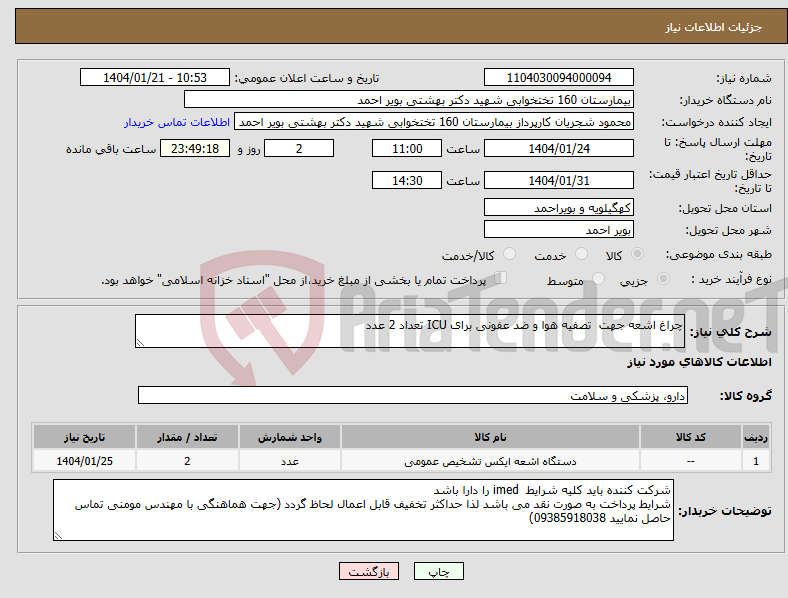788x598 pixels.
Task: Click the need number field 1104030094000094
Action: (558, 77)
